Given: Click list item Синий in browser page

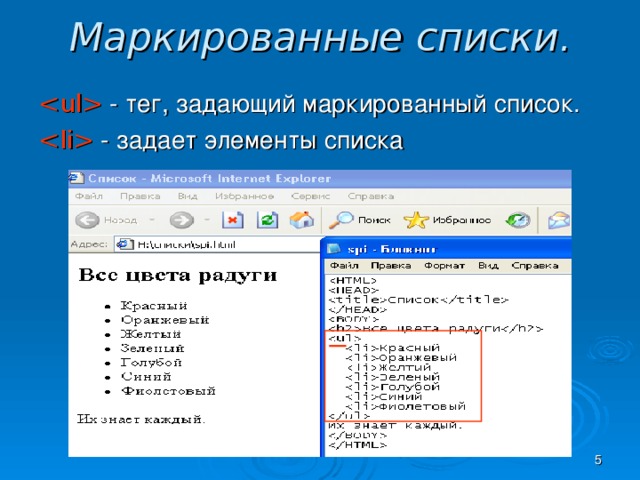Looking at the screenshot, I should [146, 377].
